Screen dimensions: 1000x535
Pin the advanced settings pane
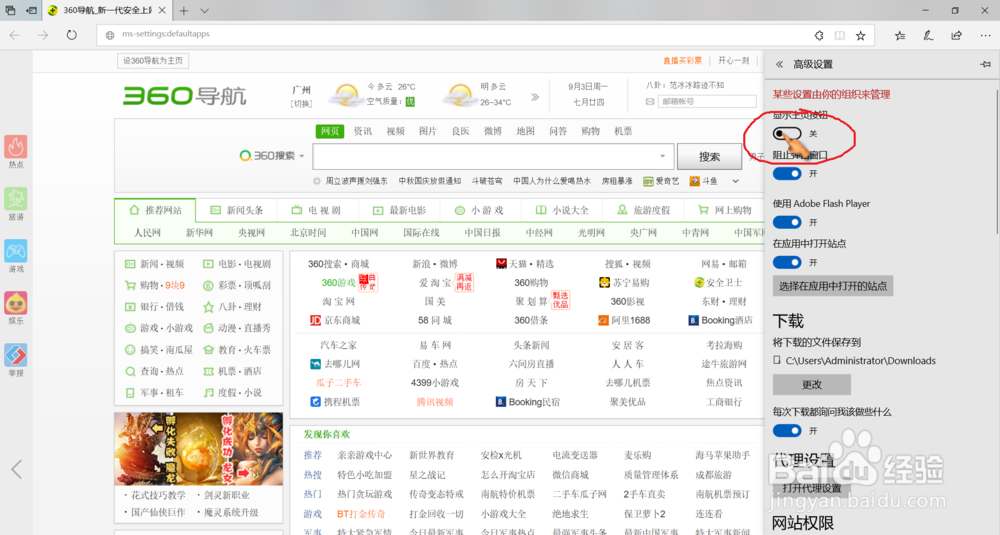coord(985,64)
